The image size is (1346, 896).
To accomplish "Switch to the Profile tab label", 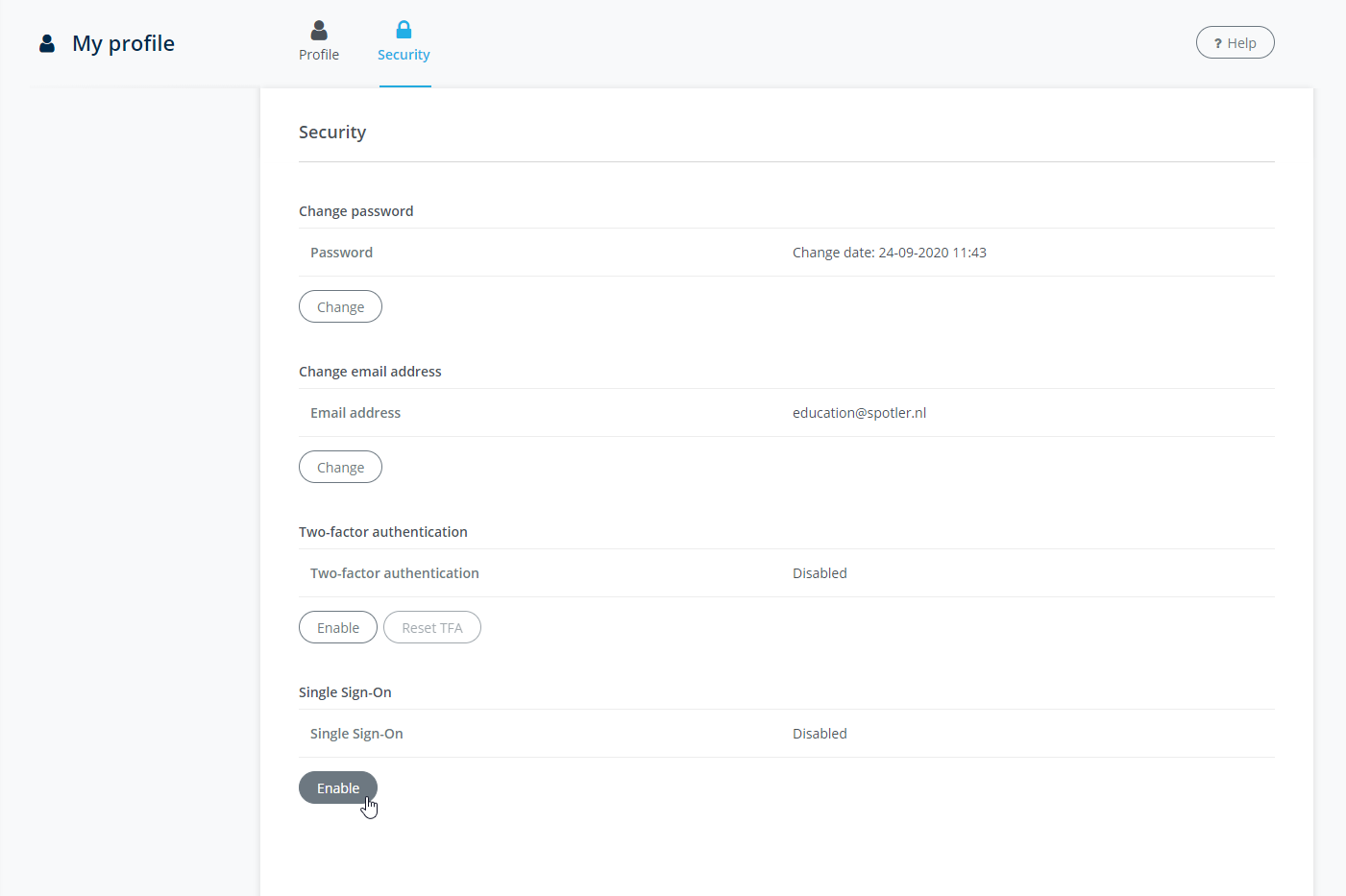I will pyautogui.click(x=319, y=55).
